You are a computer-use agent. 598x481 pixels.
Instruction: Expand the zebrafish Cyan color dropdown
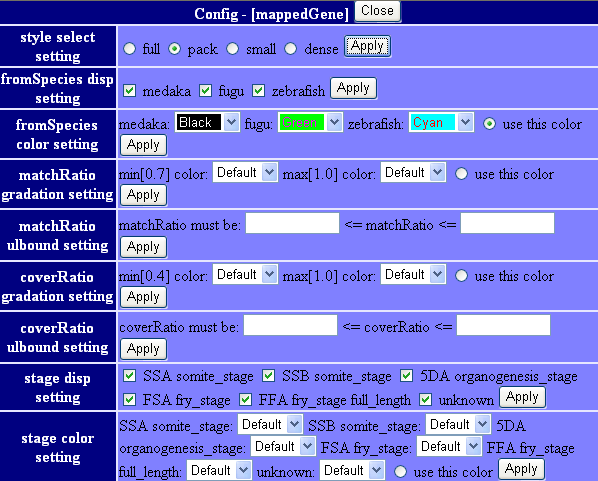pos(441,122)
